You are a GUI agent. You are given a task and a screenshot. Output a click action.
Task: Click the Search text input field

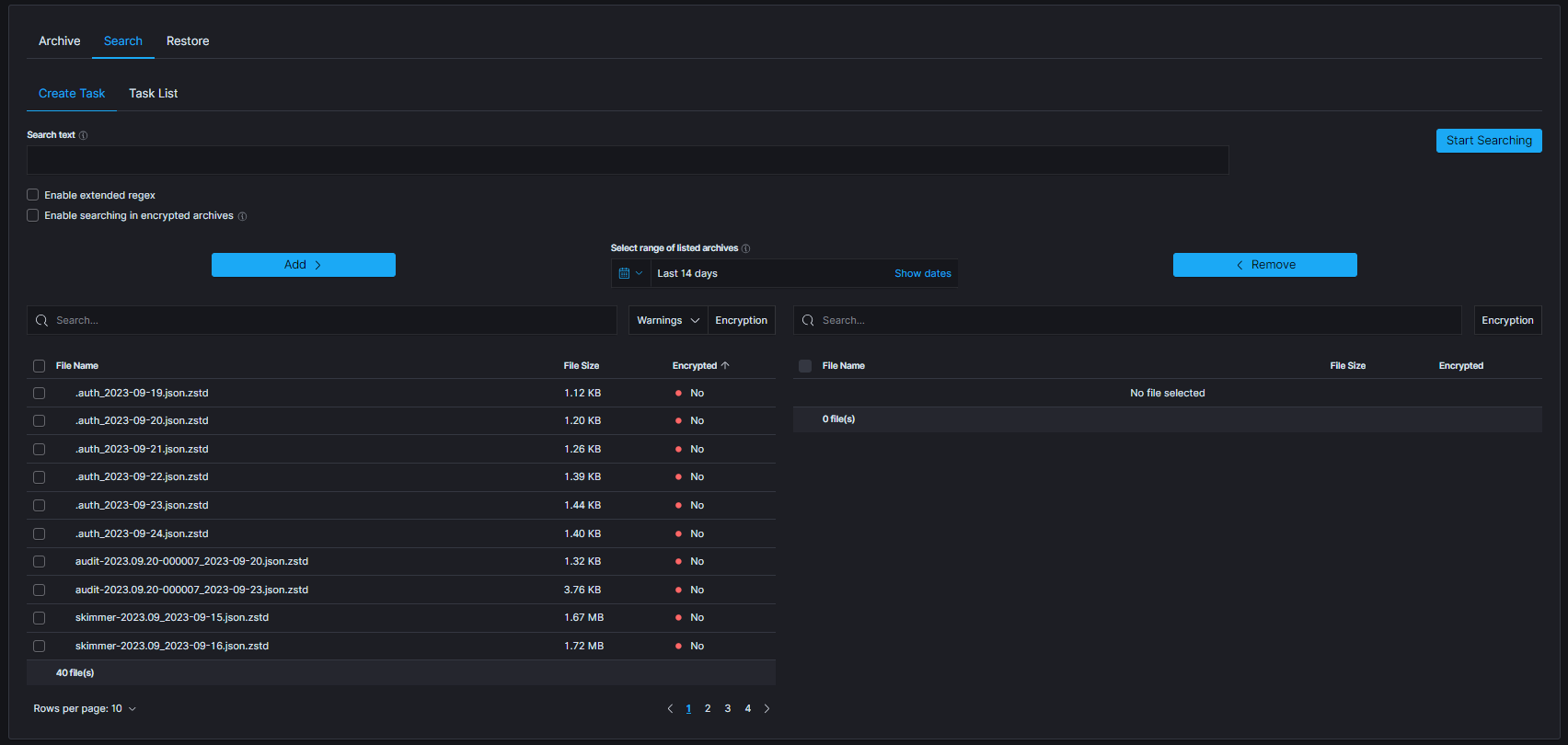click(627, 160)
